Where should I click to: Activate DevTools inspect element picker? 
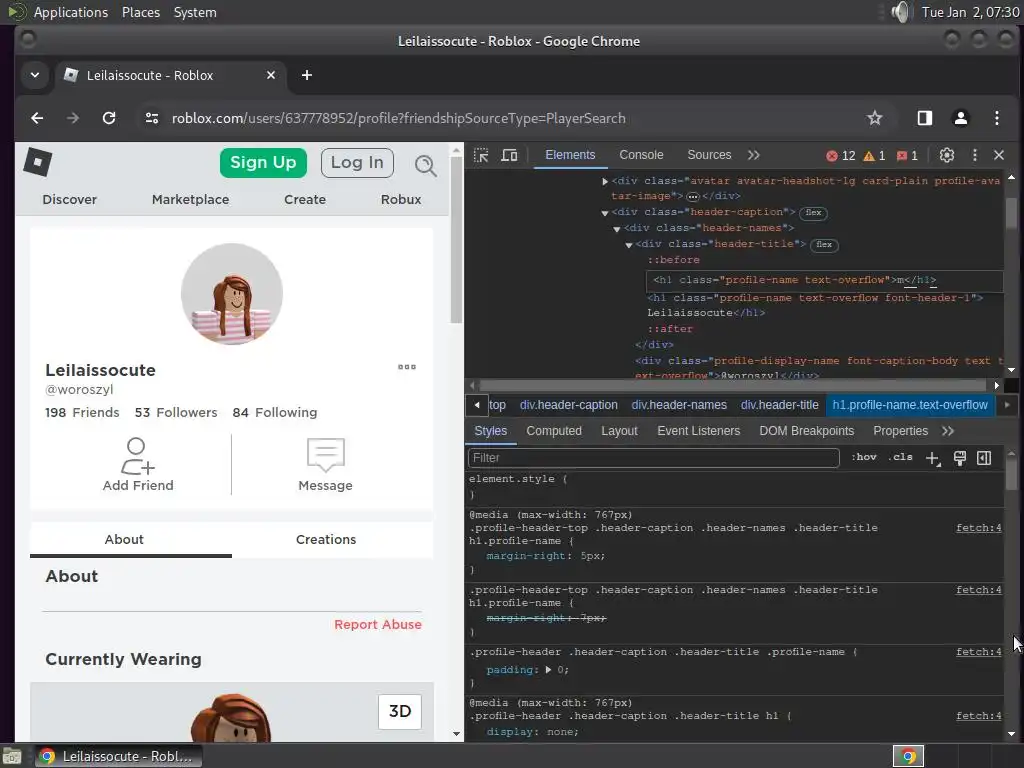click(481, 155)
